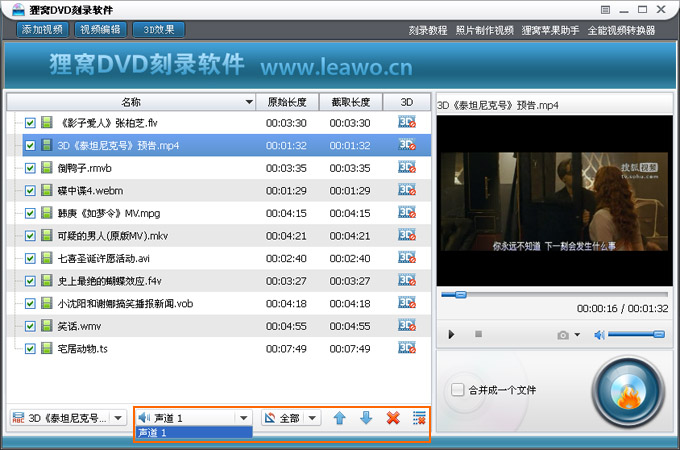Open 照片制作视频 link
The width and height of the screenshot is (680, 450).
click(484, 30)
